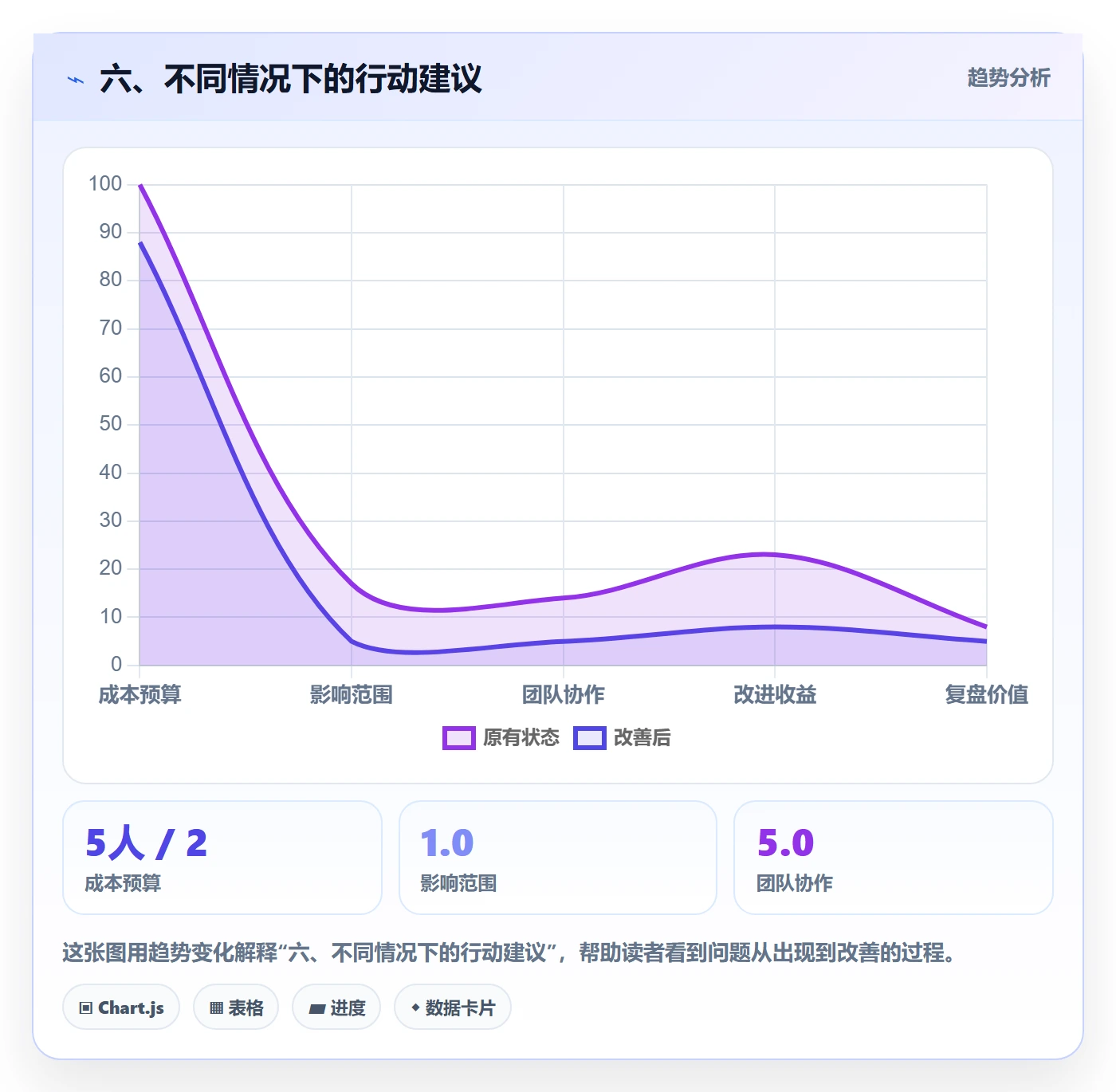Click the 改进收益 x-axis label

point(775,695)
